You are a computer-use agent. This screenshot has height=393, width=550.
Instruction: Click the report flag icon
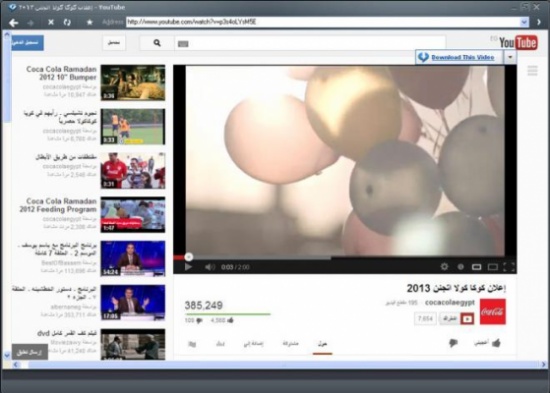(192, 344)
